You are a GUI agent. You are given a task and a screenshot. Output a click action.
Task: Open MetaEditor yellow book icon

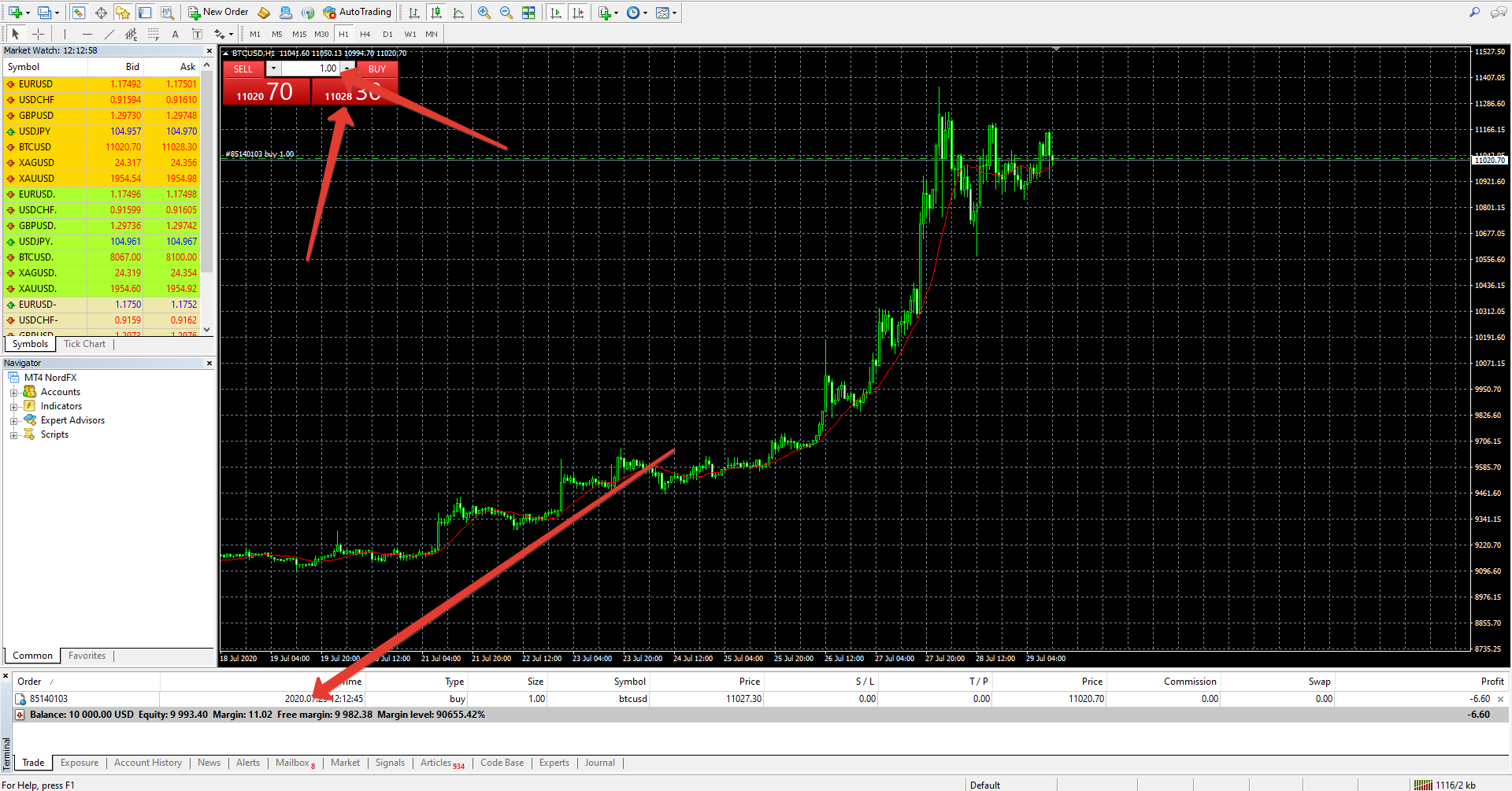265,13
